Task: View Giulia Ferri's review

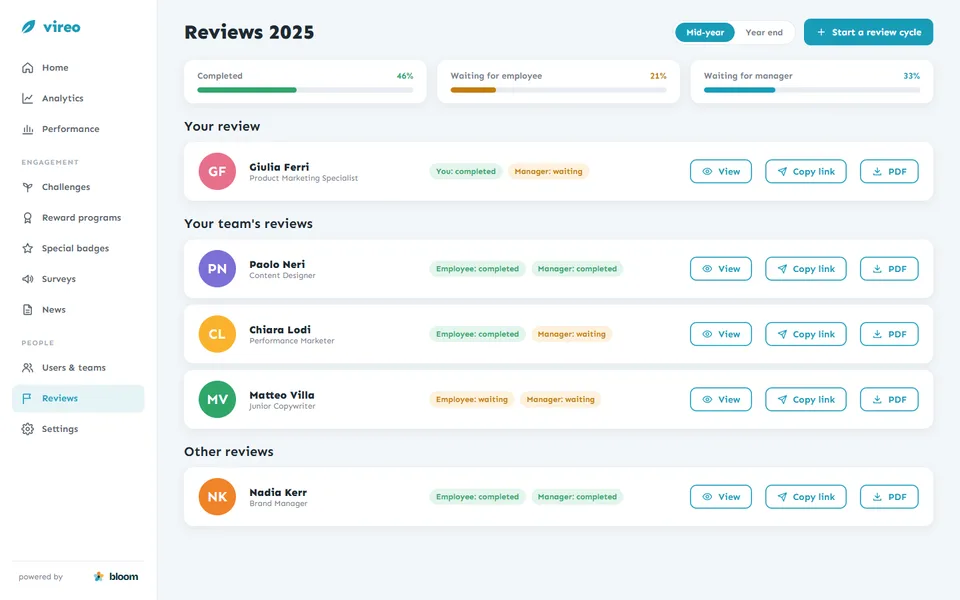Action: (x=721, y=171)
